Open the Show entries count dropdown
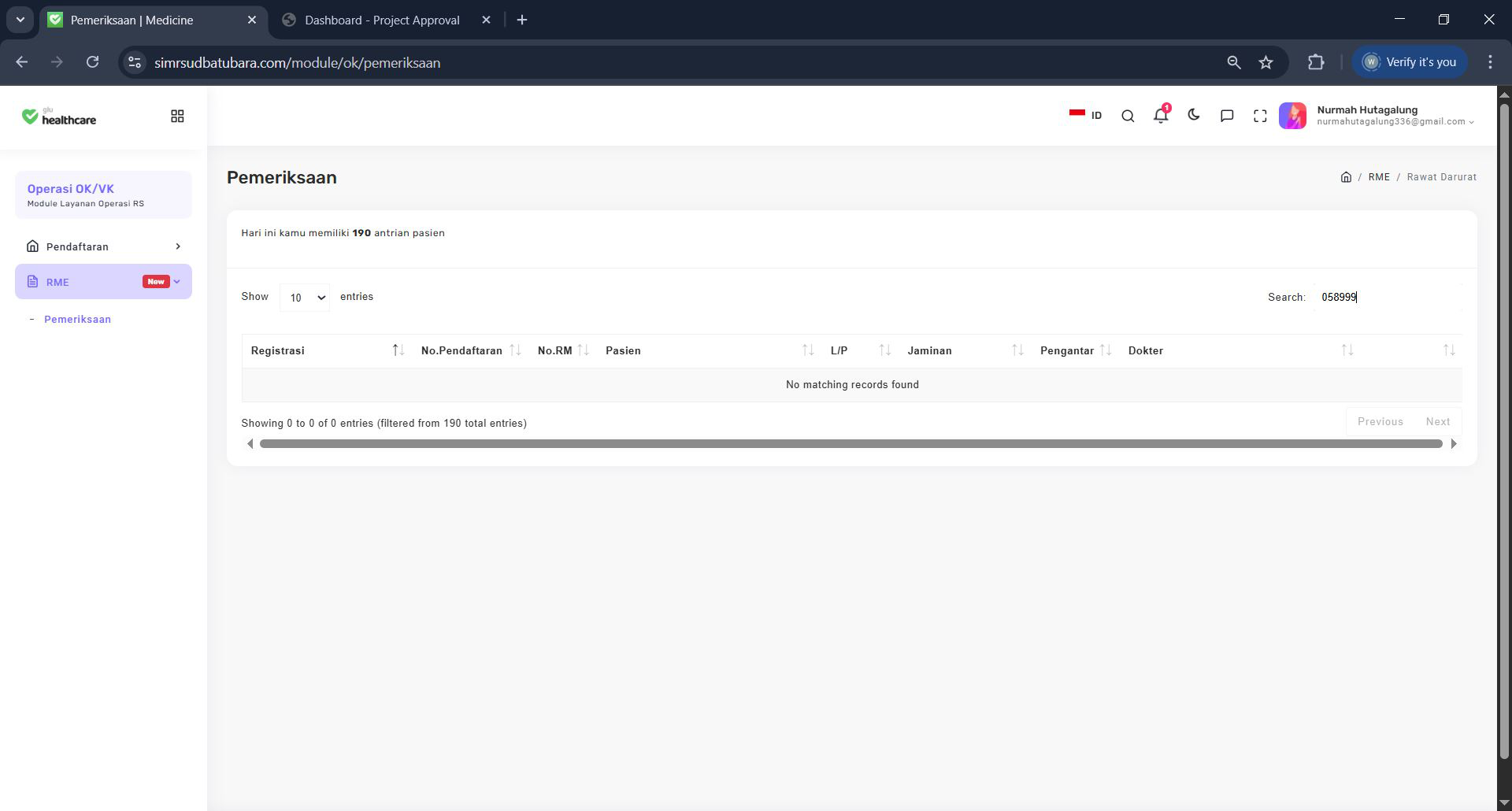Image resolution: width=1512 pixels, height=811 pixels. pyautogui.click(x=305, y=298)
